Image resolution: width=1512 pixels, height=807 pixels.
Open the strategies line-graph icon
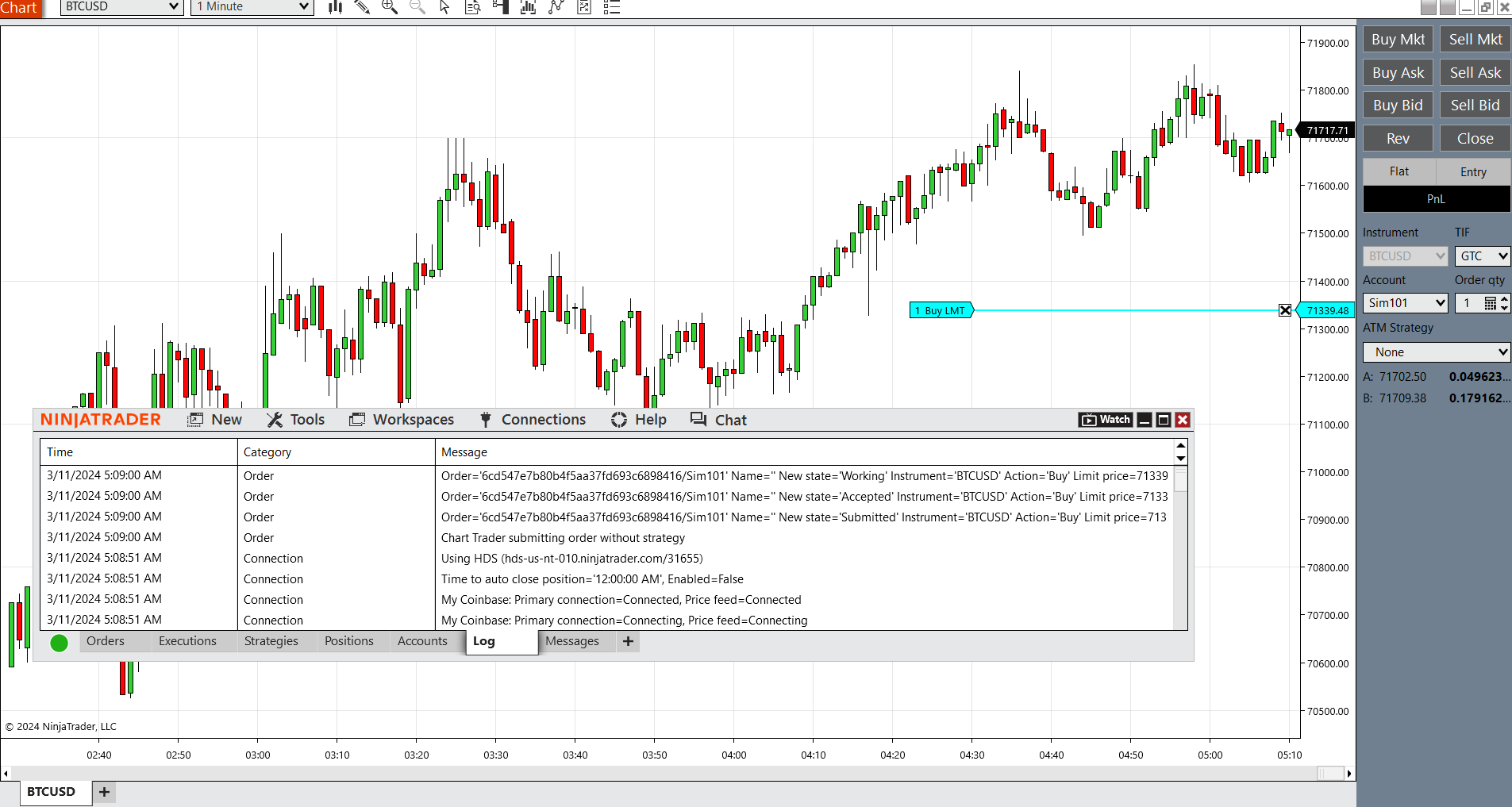click(x=556, y=7)
